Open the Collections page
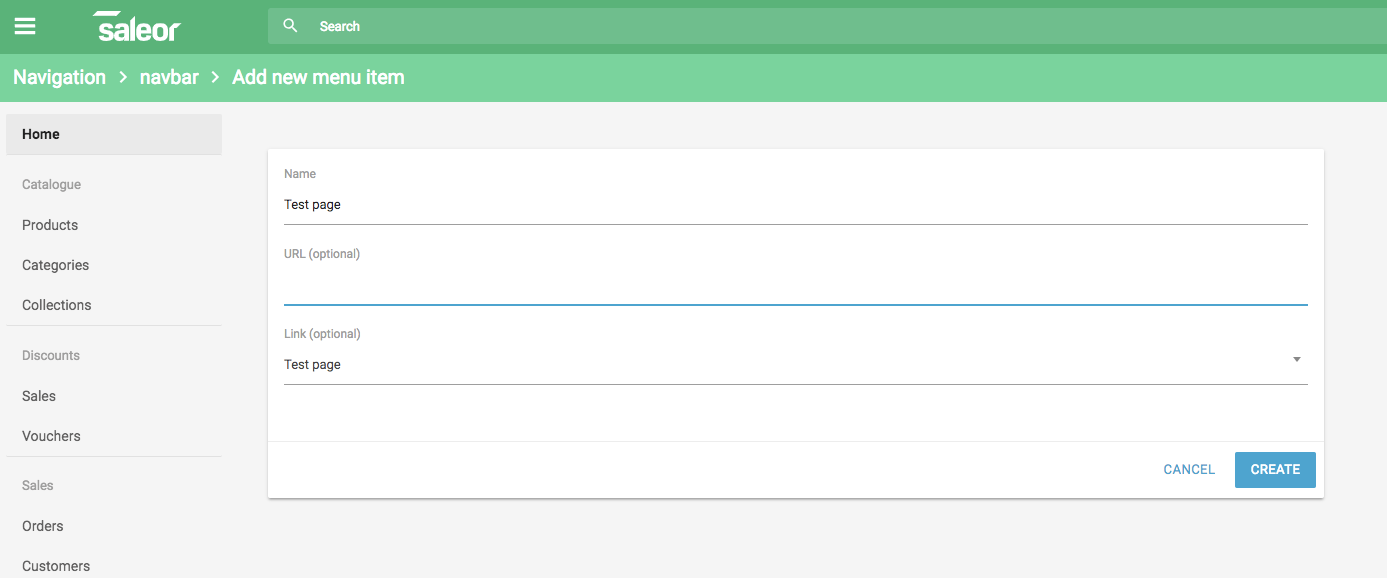 (x=56, y=304)
